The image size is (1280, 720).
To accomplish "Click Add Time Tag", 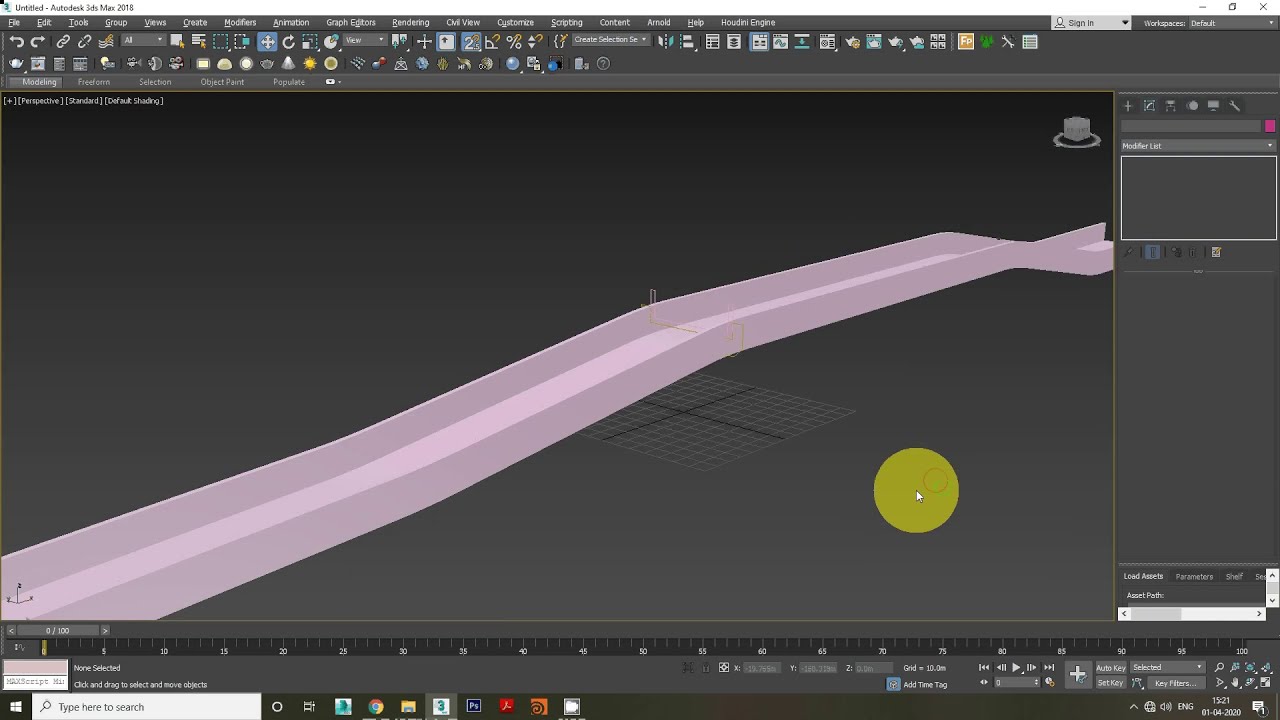I will (x=925, y=685).
